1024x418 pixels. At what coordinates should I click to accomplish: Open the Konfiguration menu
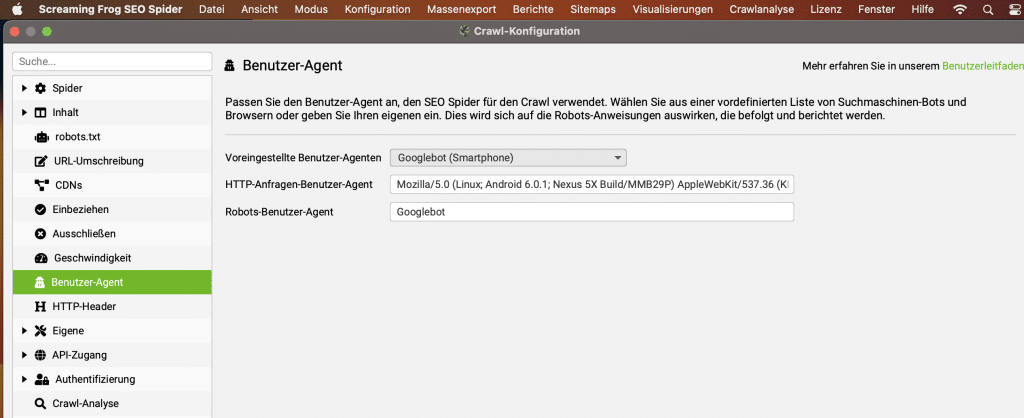377,9
